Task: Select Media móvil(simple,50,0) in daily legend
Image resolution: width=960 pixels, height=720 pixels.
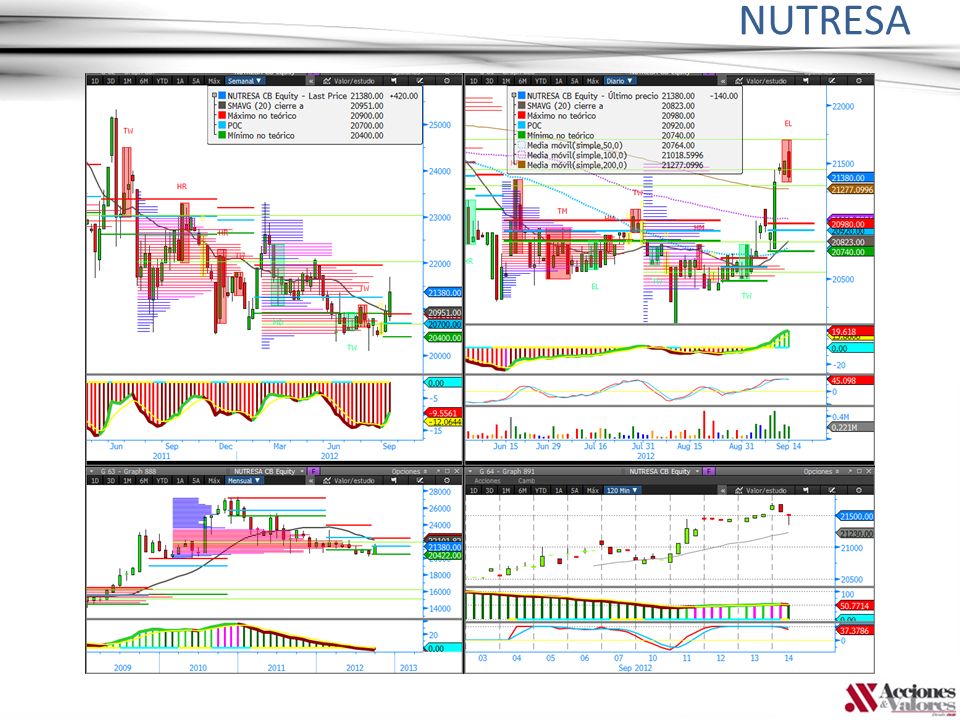Action: coord(574,145)
